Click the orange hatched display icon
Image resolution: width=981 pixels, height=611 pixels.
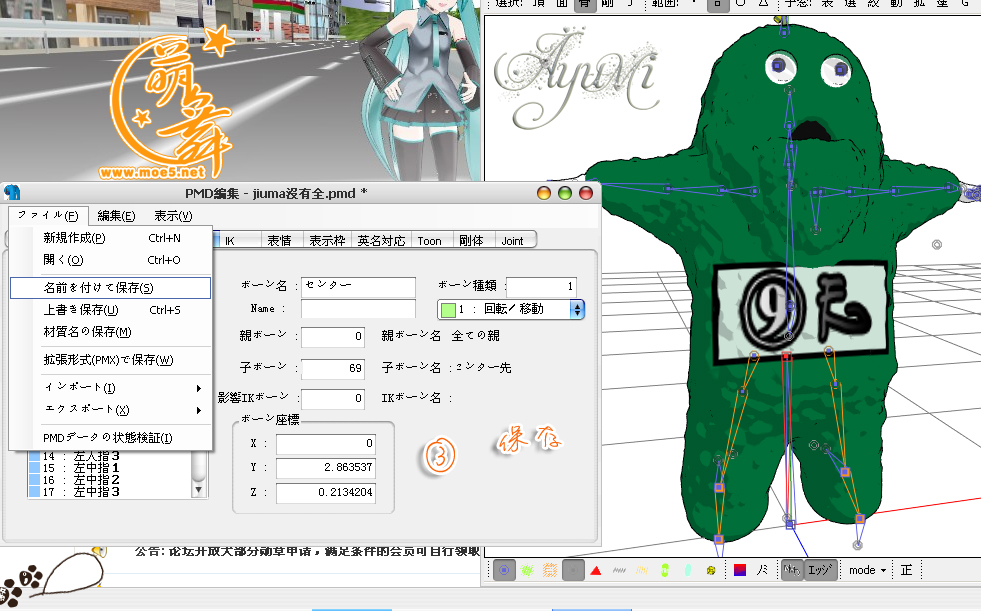549,570
